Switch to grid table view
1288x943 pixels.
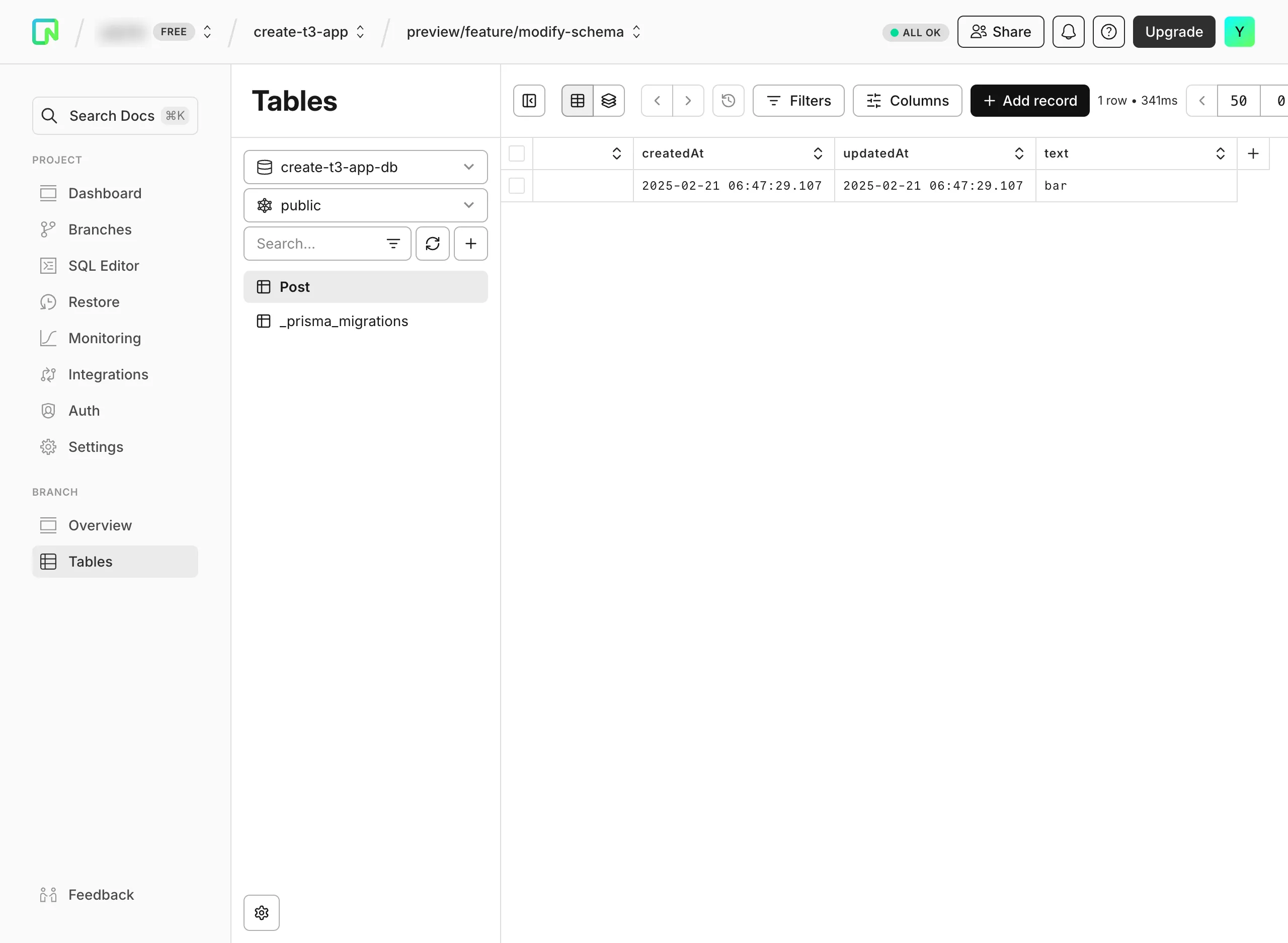click(577, 101)
